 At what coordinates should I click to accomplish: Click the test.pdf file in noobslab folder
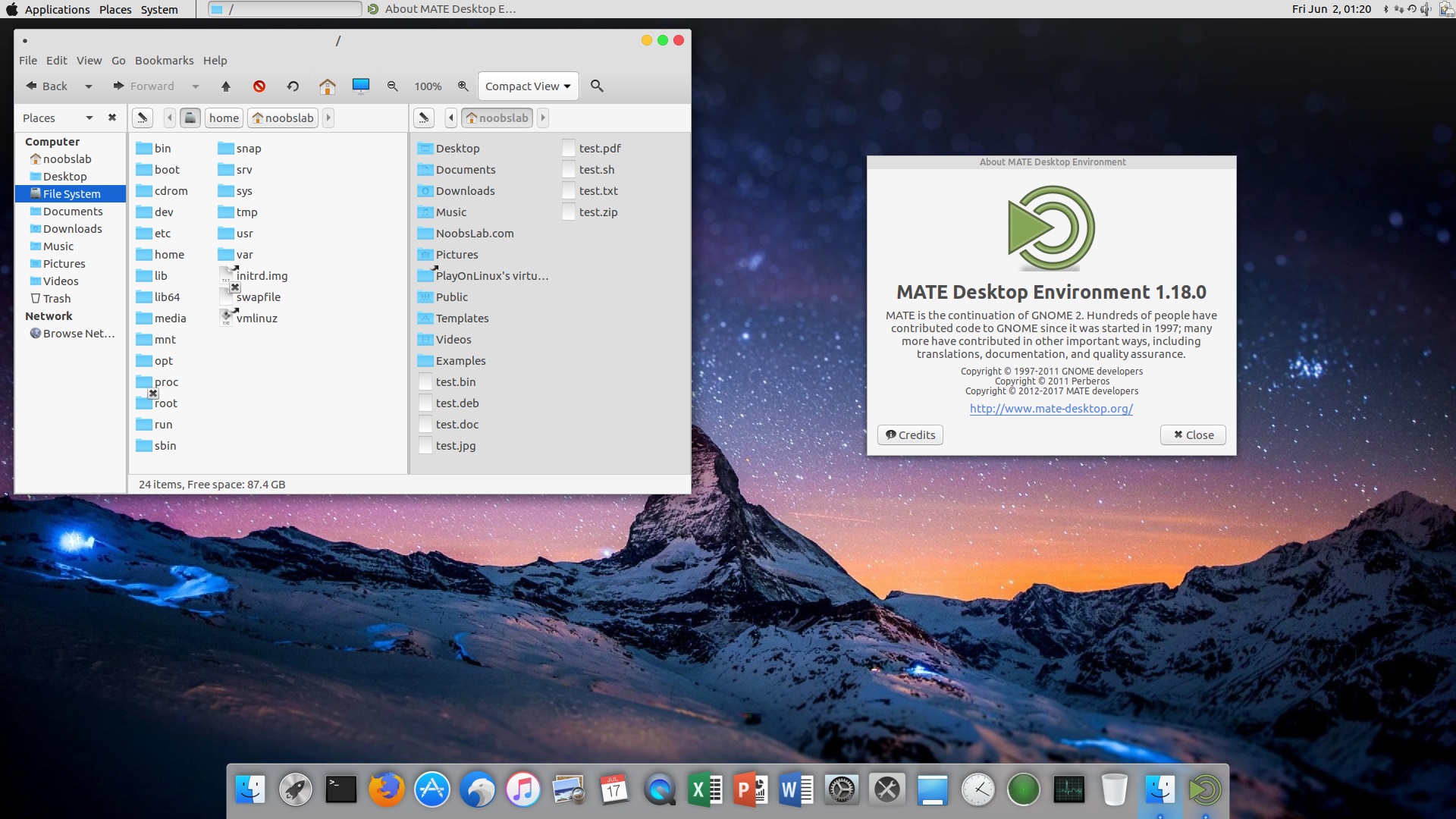coord(599,147)
